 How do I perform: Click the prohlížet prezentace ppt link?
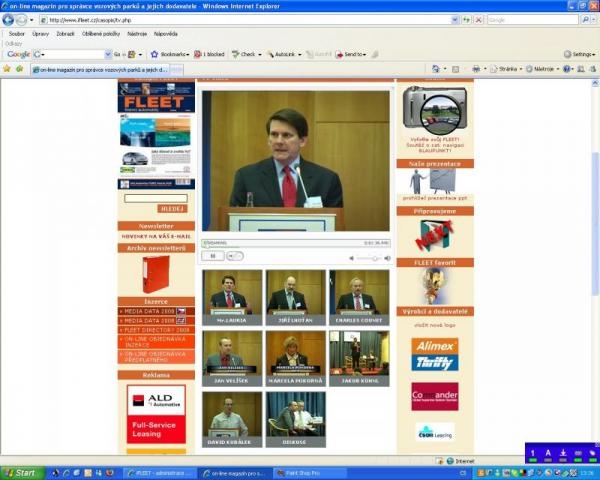pyautogui.click(x=435, y=198)
